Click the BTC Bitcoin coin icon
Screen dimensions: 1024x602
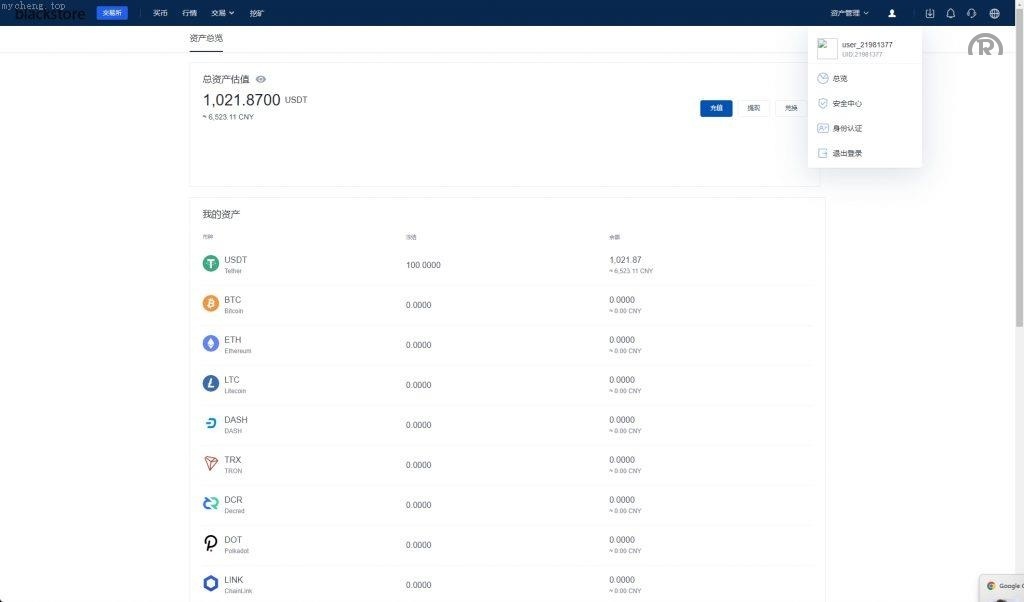[211, 304]
